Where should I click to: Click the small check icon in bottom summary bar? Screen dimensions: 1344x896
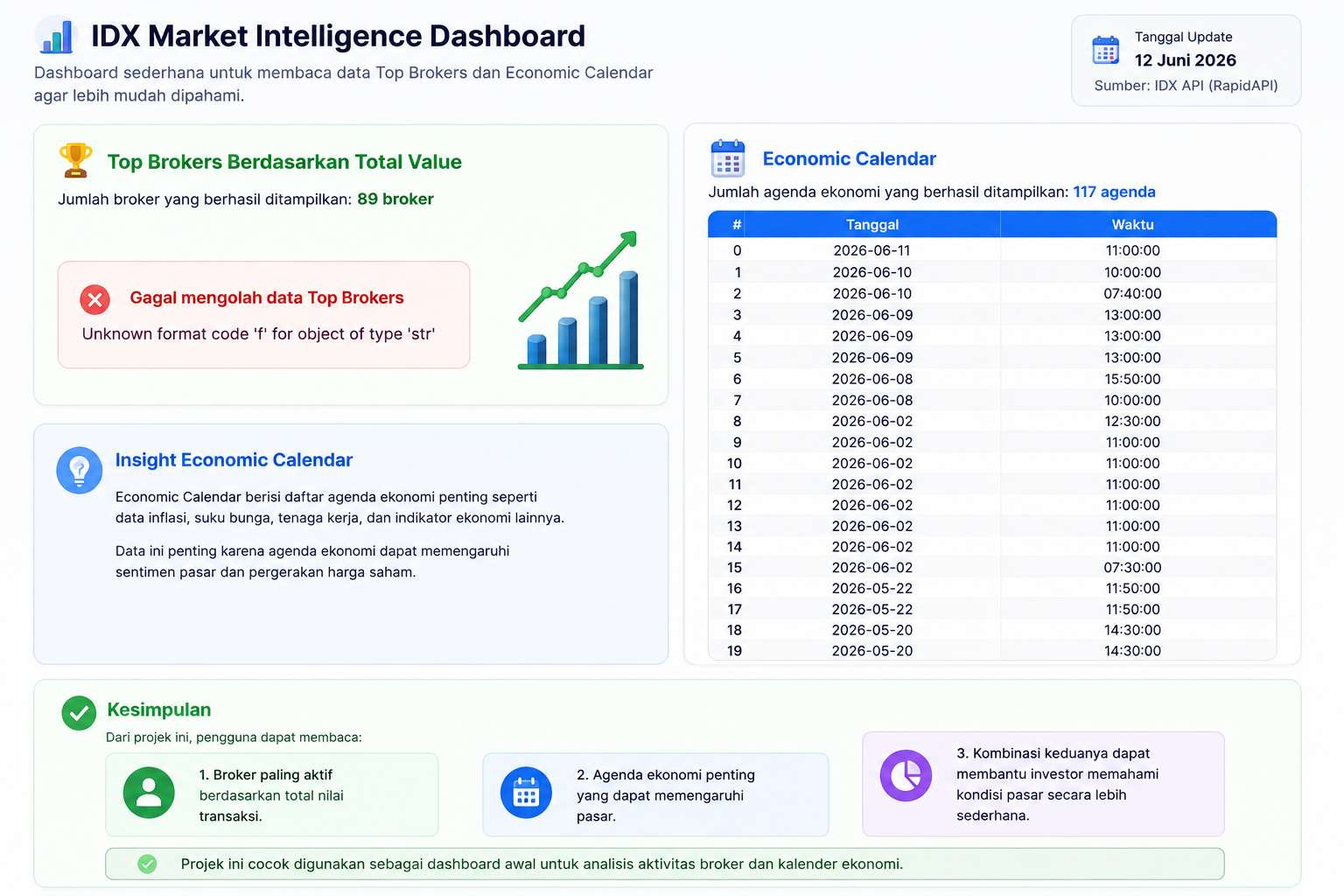(147, 864)
